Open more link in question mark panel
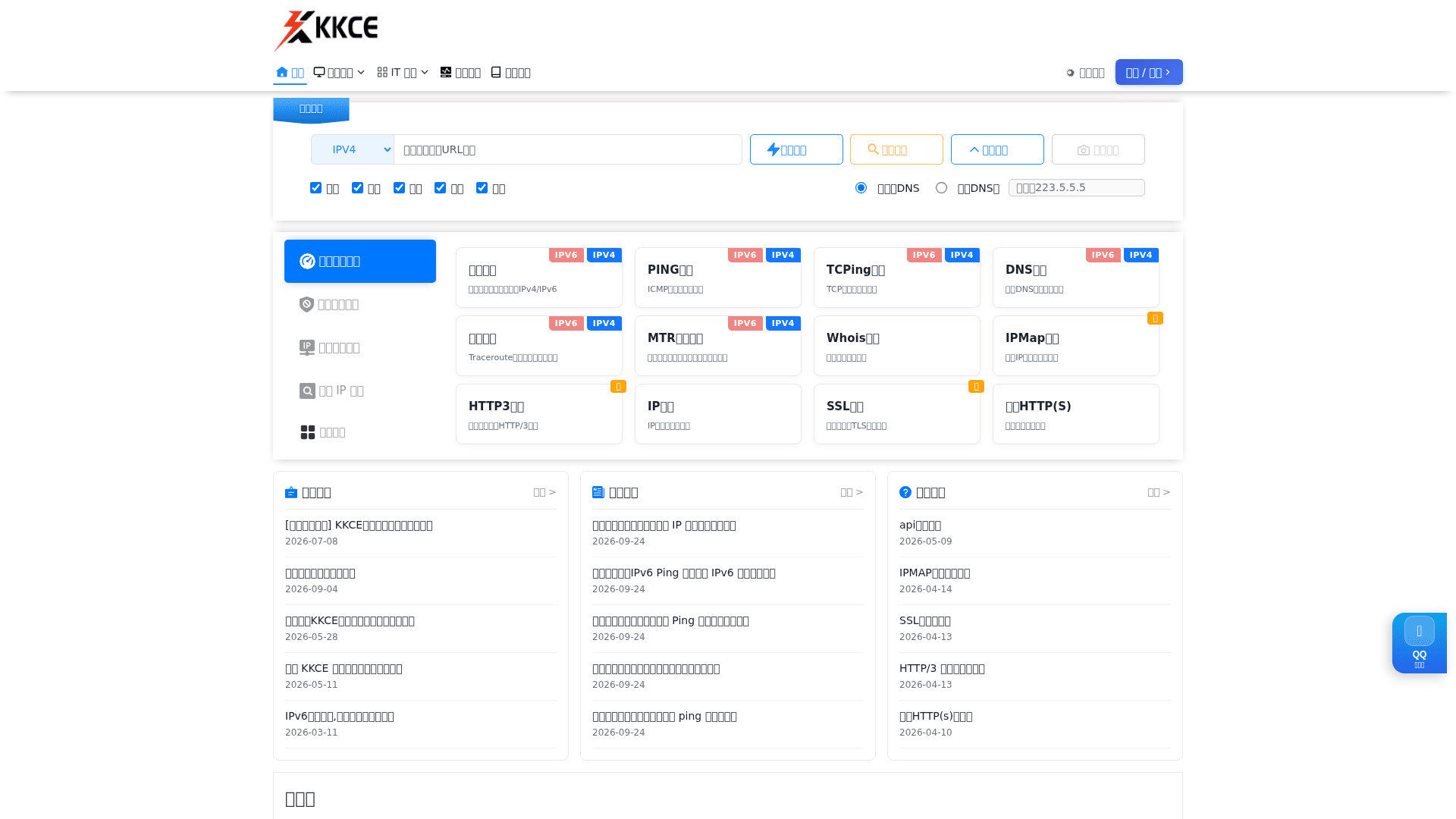Image resolution: width=1456 pixels, height=819 pixels. [x=1159, y=492]
